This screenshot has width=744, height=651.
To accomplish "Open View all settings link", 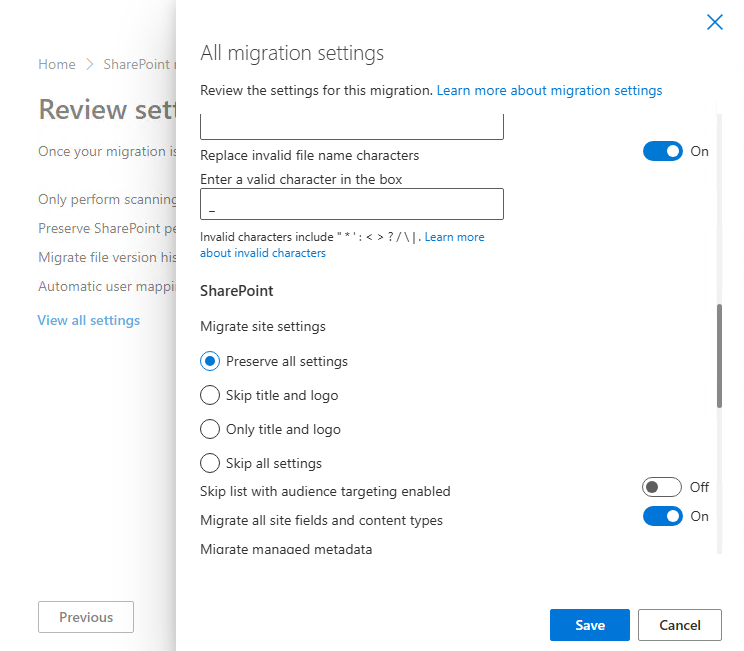I will click(89, 320).
